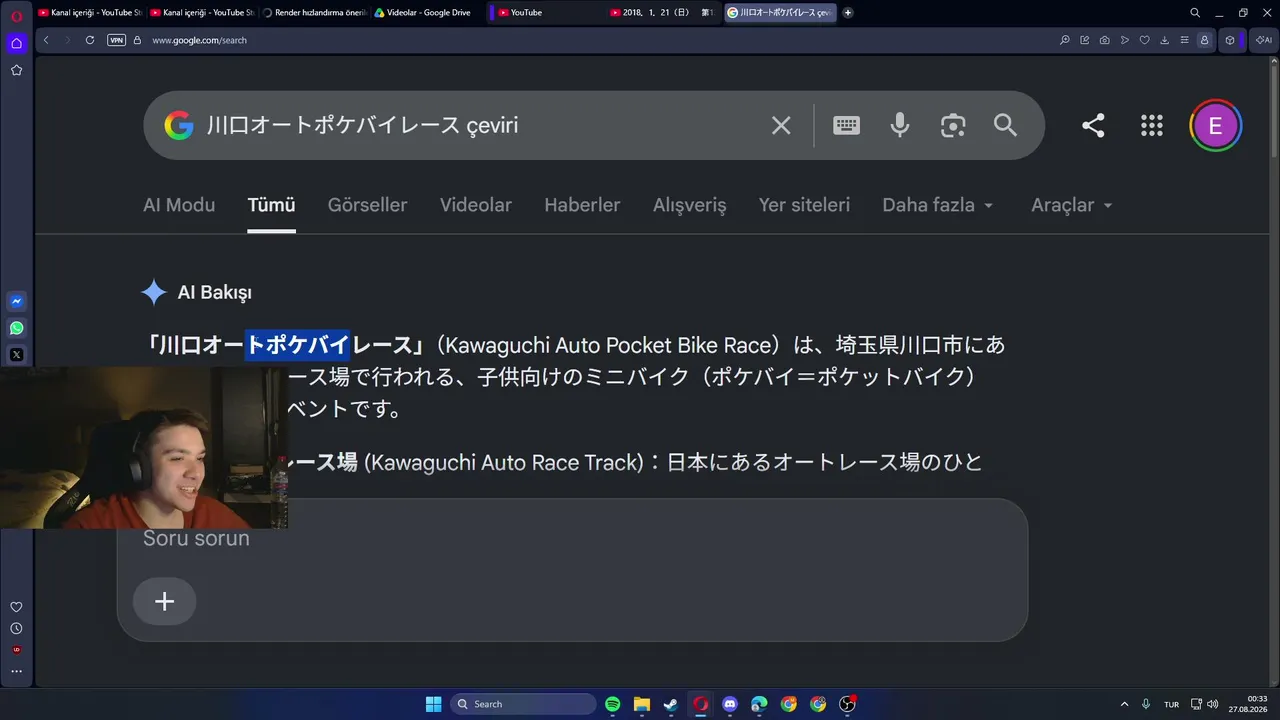Open the sidebar three-dots settings
Viewport: 1280px width, 720px height.
(16, 671)
